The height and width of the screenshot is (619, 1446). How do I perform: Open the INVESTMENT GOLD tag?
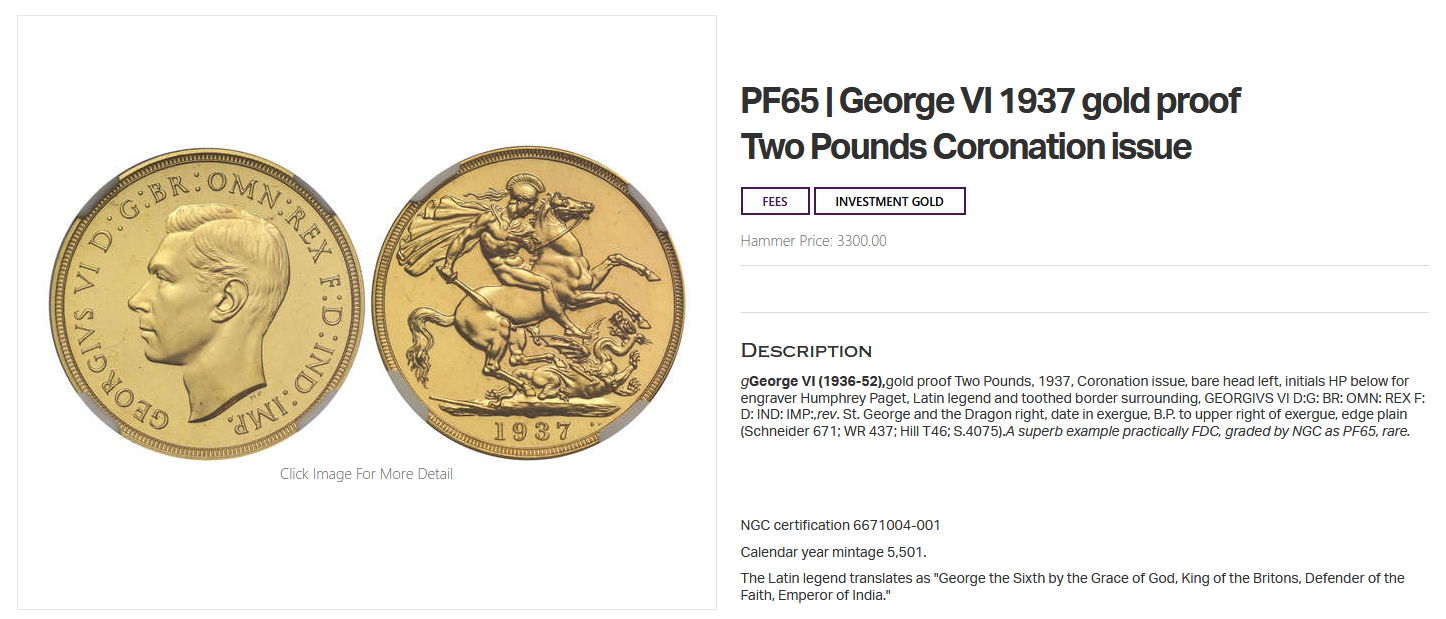click(x=889, y=201)
